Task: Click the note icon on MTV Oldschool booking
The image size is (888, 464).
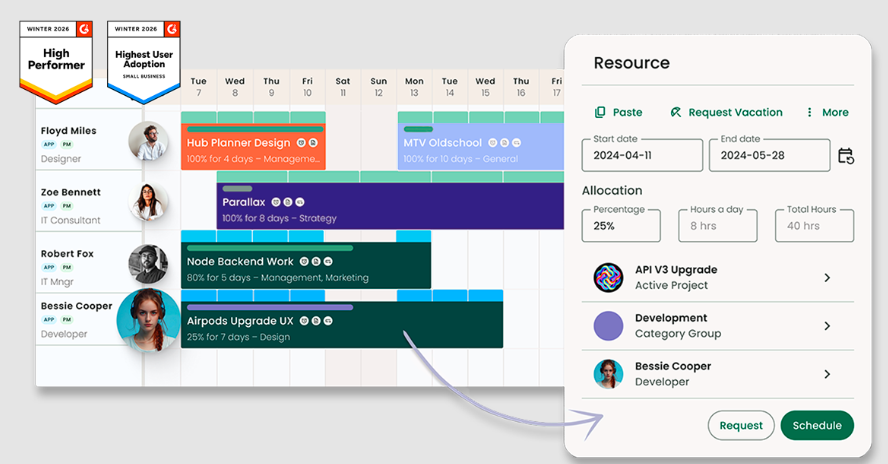Action: [505, 143]
